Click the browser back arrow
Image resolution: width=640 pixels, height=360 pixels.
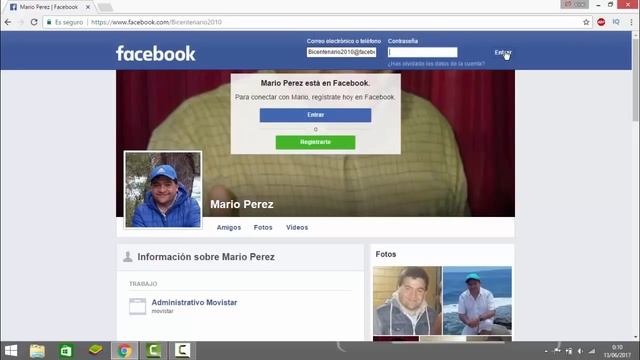tap(8, 22)
